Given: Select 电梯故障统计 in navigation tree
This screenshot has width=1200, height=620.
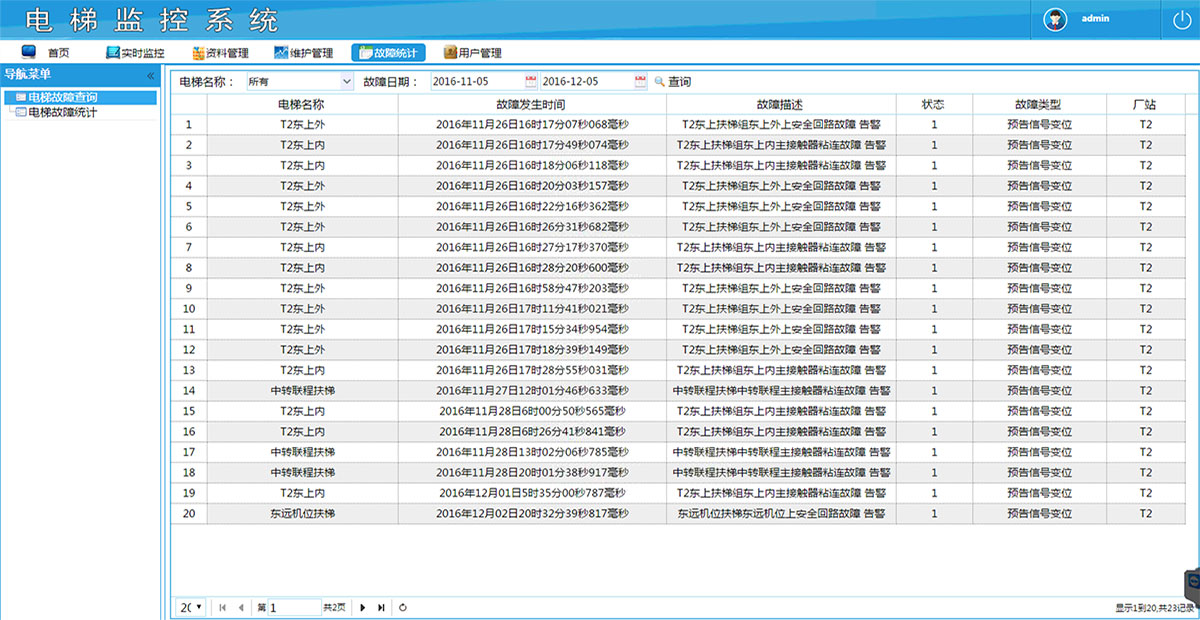Looking at the screenshot, I should [x=62, y=113].
